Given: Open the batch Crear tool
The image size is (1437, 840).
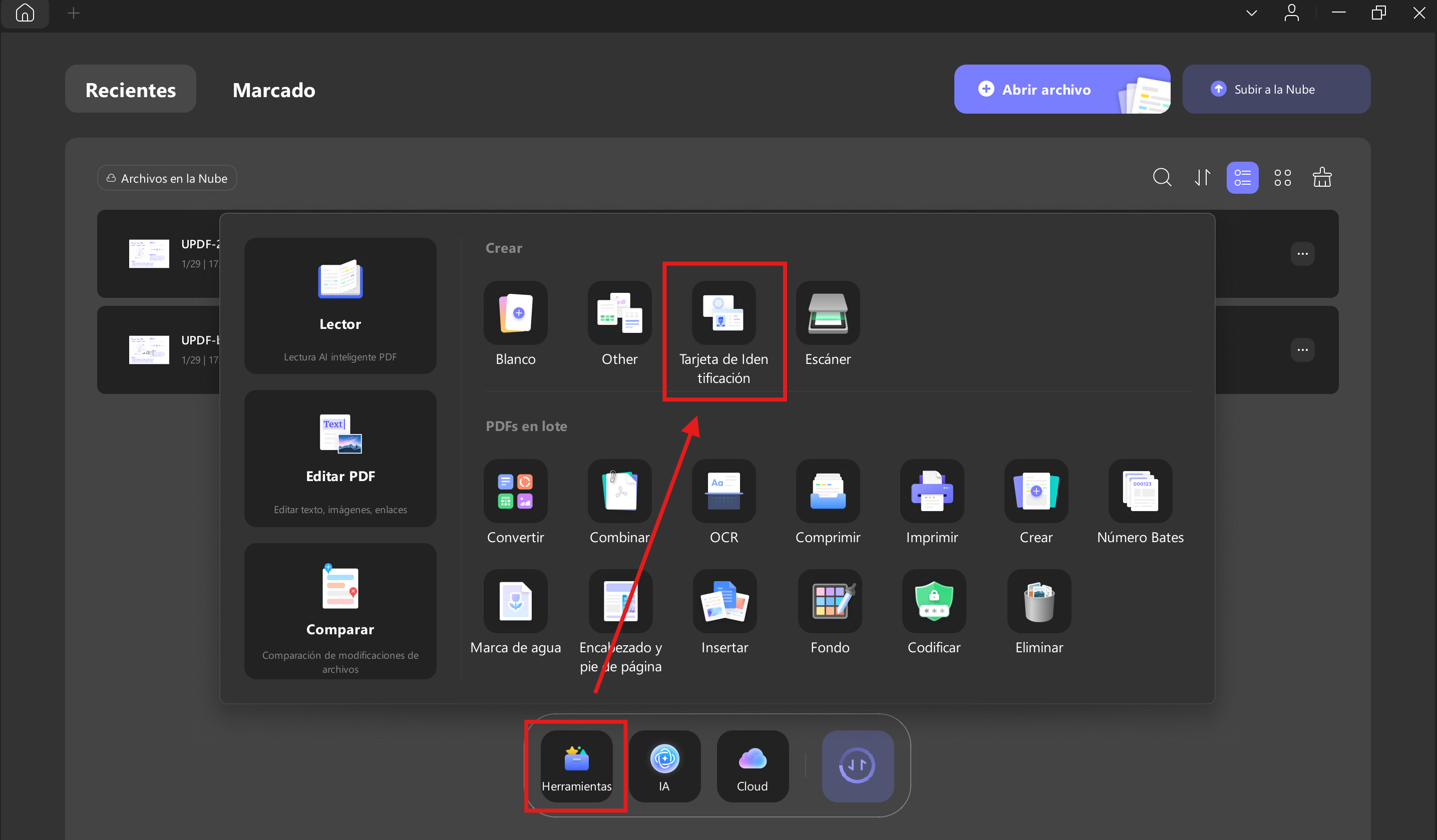Looking at the screenshot, I should click(1035, 491).
